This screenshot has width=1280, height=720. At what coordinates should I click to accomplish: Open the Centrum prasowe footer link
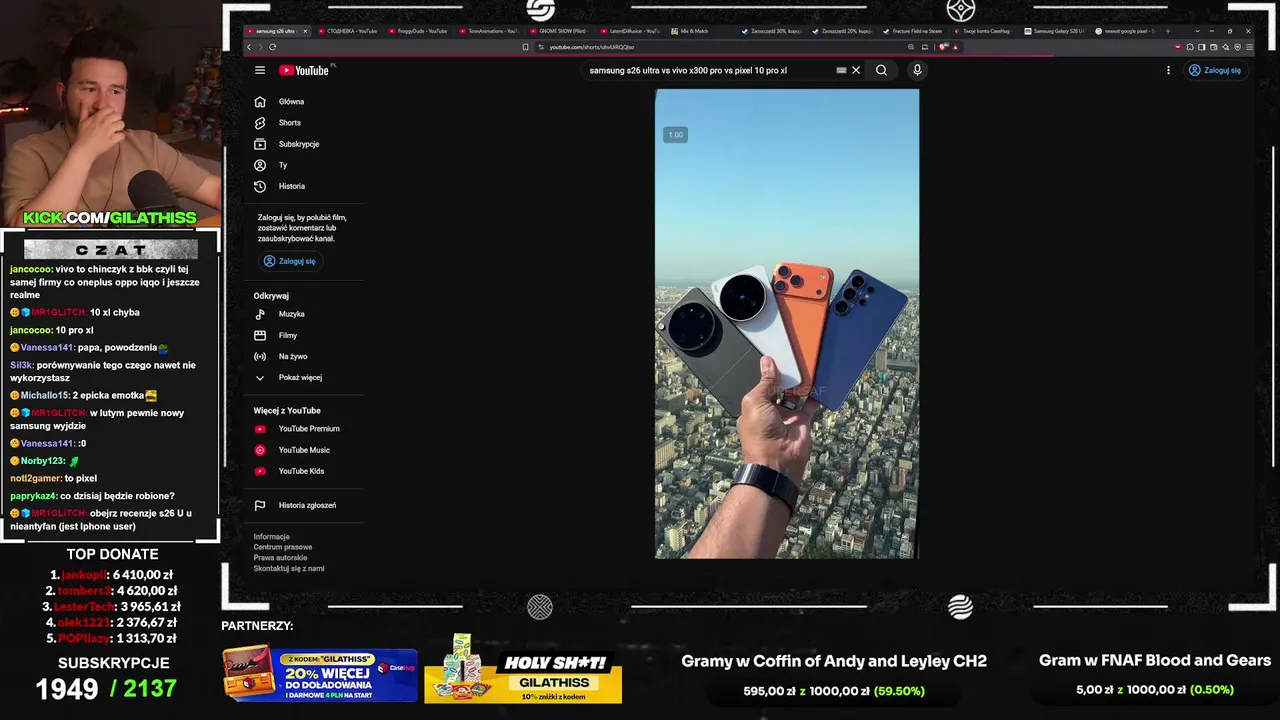click(283, 547)
